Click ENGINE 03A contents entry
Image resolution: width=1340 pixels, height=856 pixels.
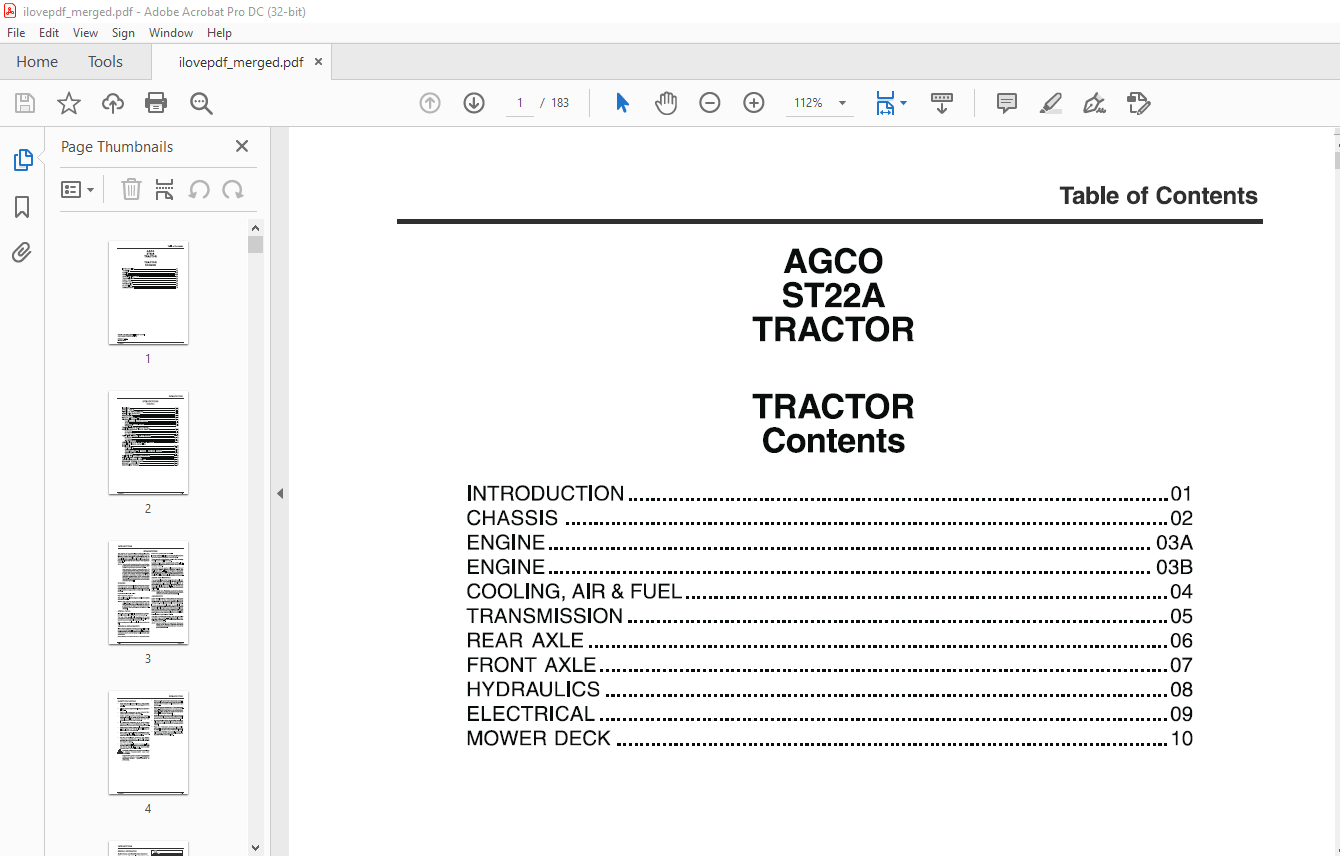coord(829,543)
